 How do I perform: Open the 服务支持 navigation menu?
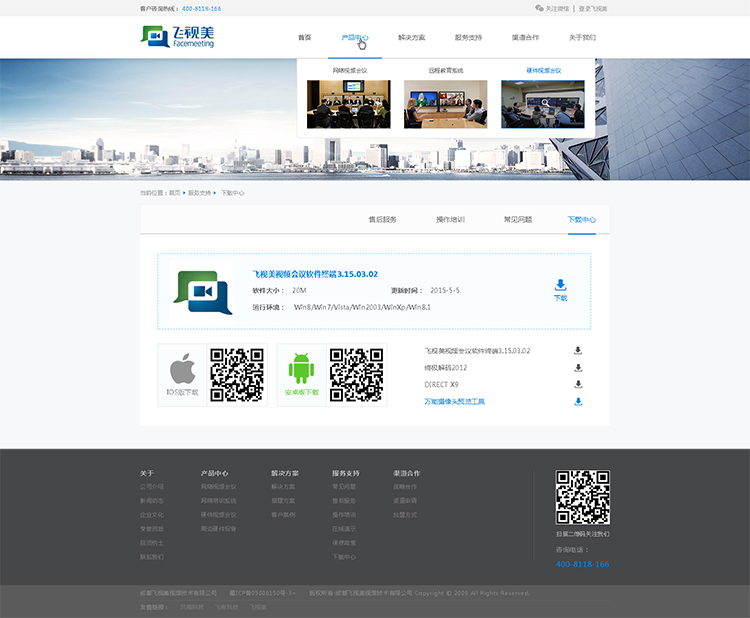tap(468, 37)
